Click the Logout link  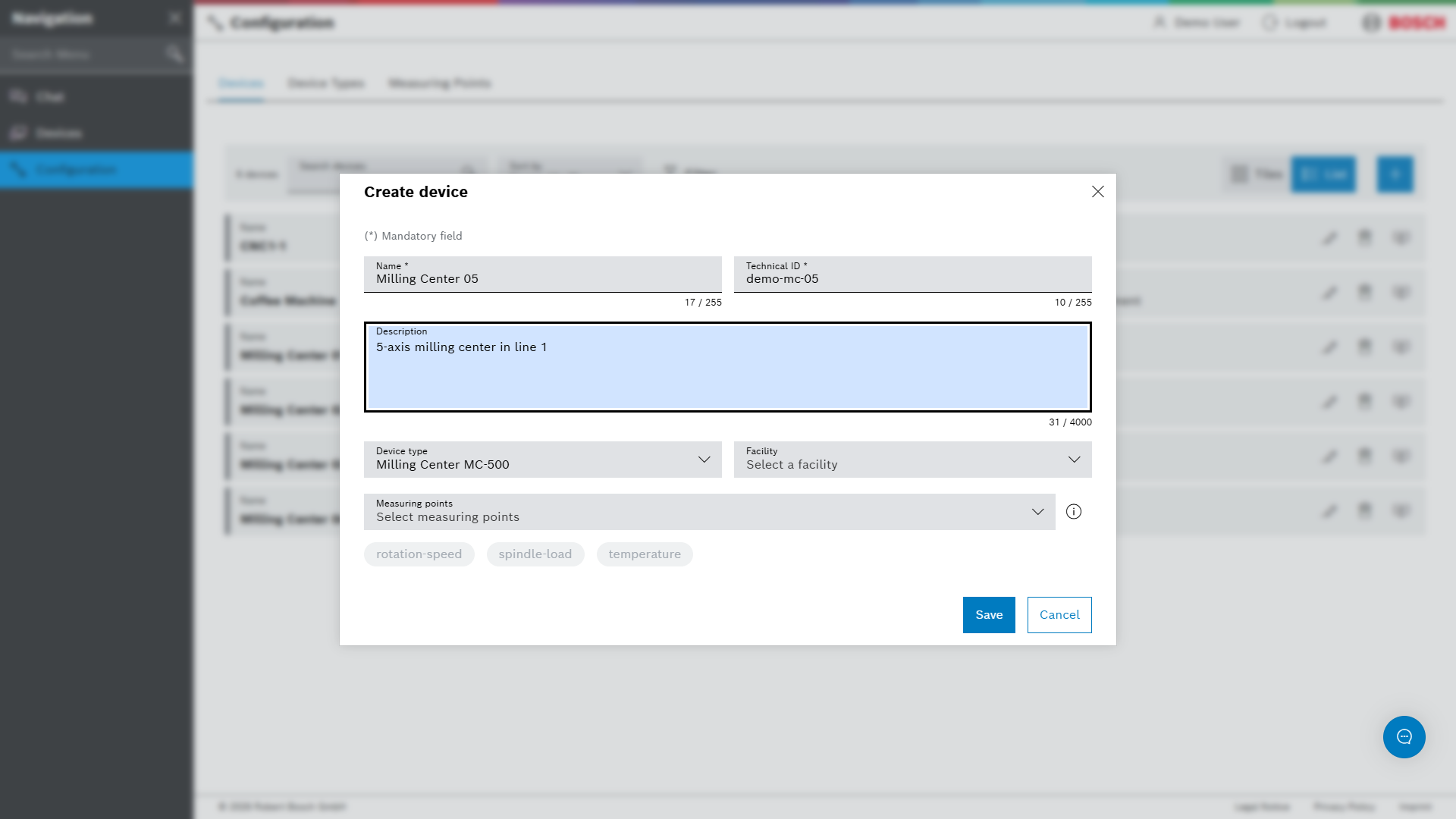[x=1294, y=23]
